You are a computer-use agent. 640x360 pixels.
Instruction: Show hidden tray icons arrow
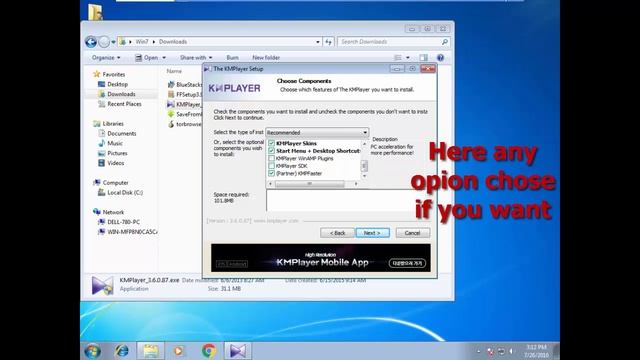[x=479, y=351]
